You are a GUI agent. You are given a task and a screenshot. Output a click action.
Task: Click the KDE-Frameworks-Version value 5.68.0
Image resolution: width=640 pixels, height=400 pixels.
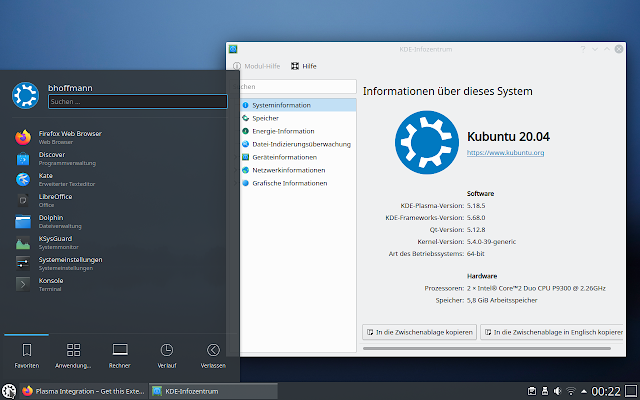476,218
